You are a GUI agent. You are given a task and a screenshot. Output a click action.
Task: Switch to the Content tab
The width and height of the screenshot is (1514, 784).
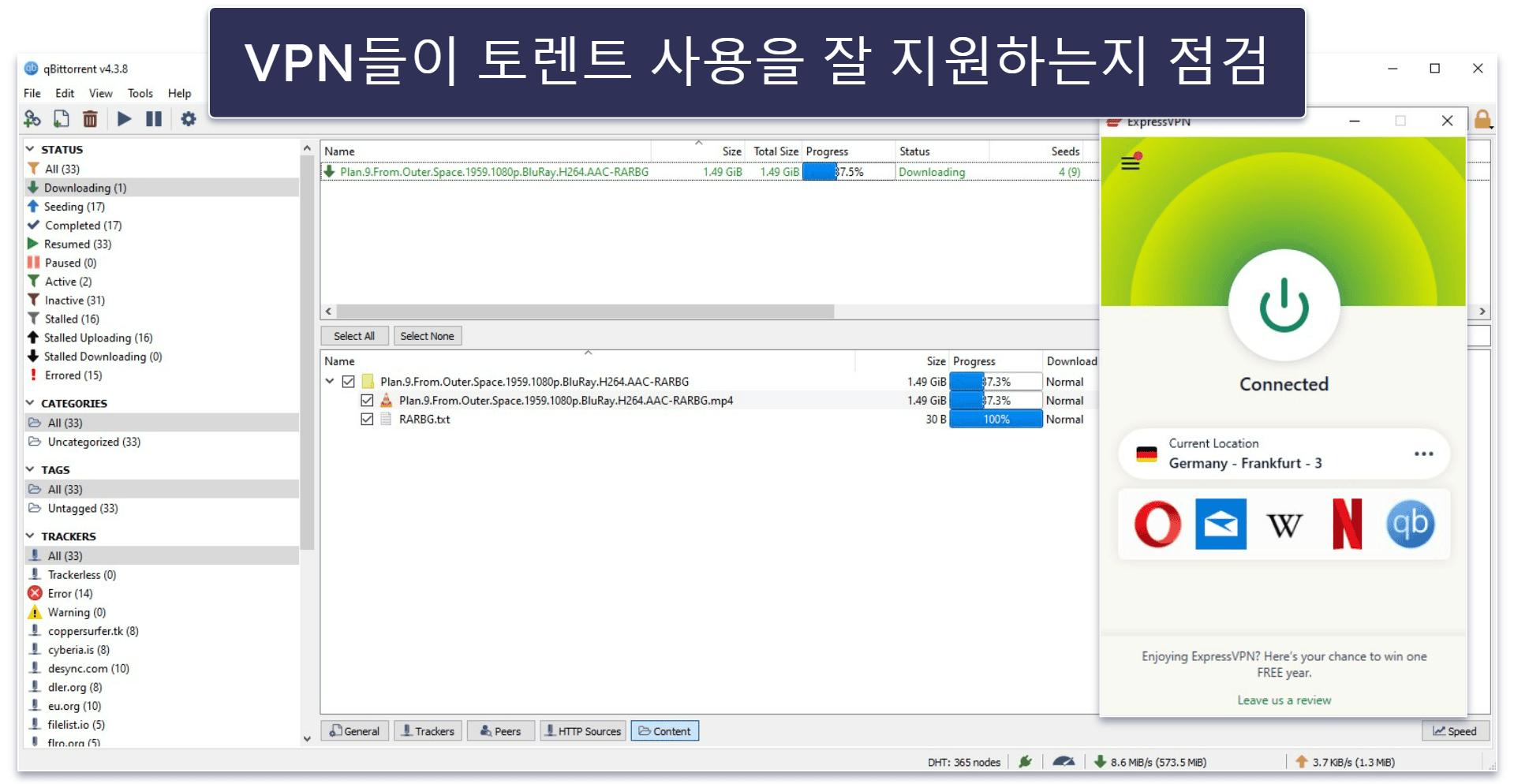pos(664,731)
